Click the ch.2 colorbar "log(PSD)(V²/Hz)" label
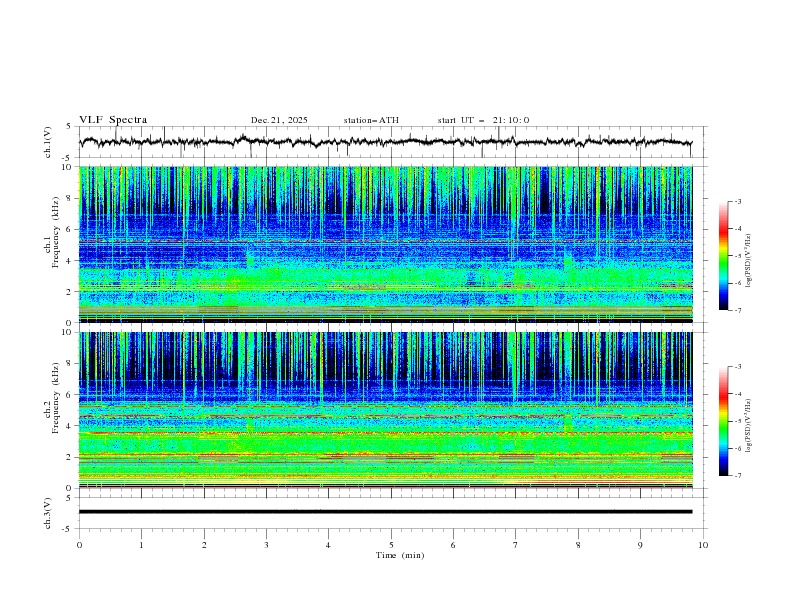 748,426
